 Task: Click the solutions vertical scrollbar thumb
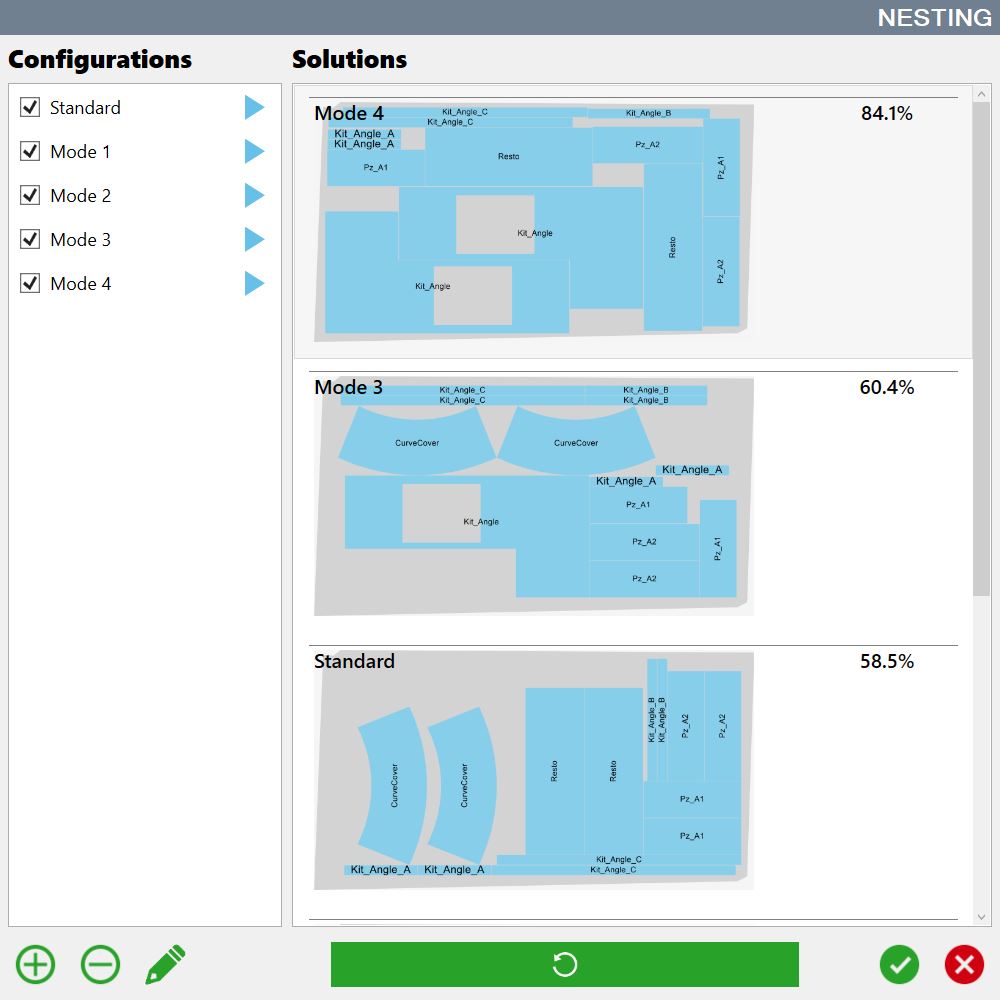click(x=982, y=349)
